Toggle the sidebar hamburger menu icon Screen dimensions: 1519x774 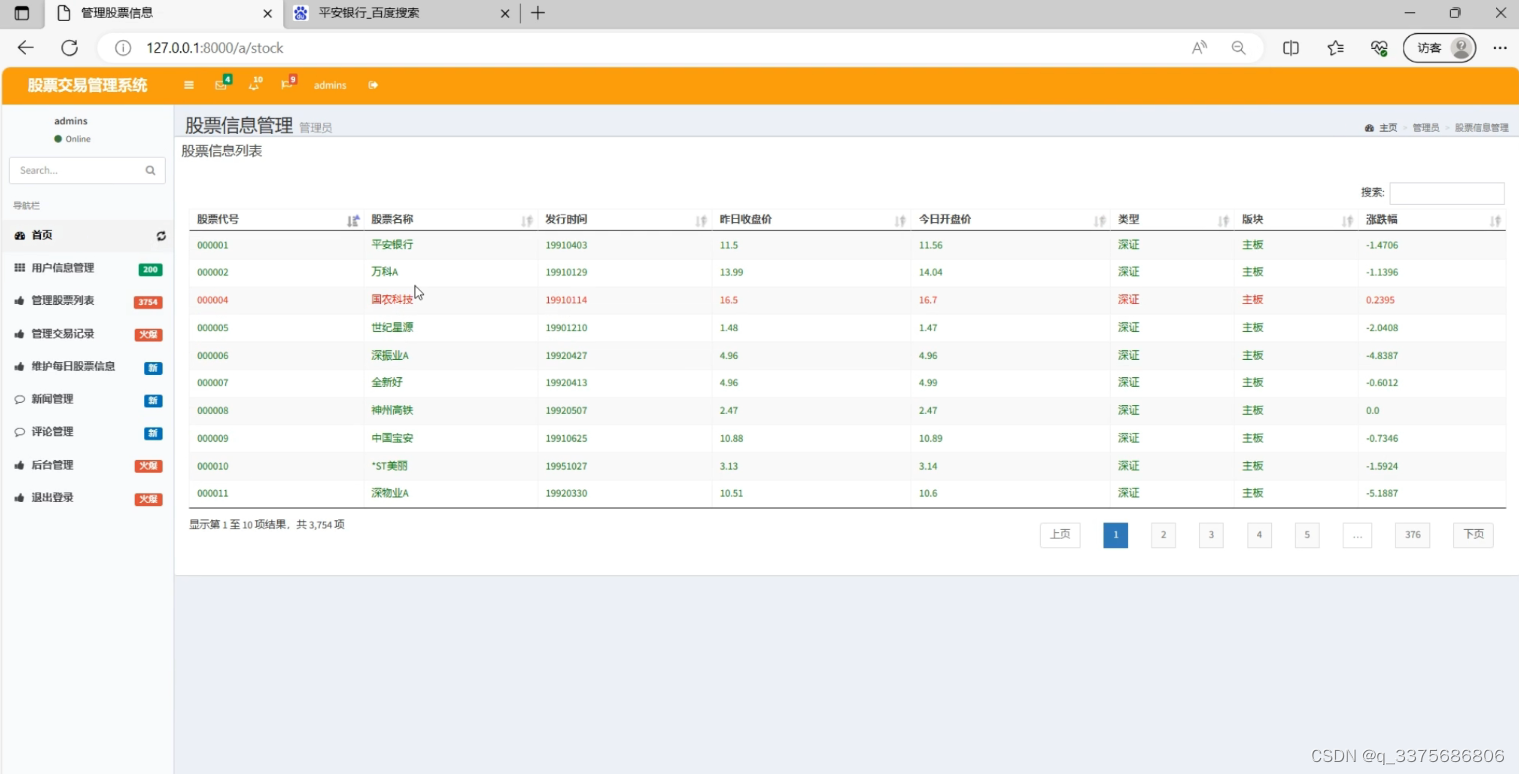pyautogui.click(x=189, y=85)
